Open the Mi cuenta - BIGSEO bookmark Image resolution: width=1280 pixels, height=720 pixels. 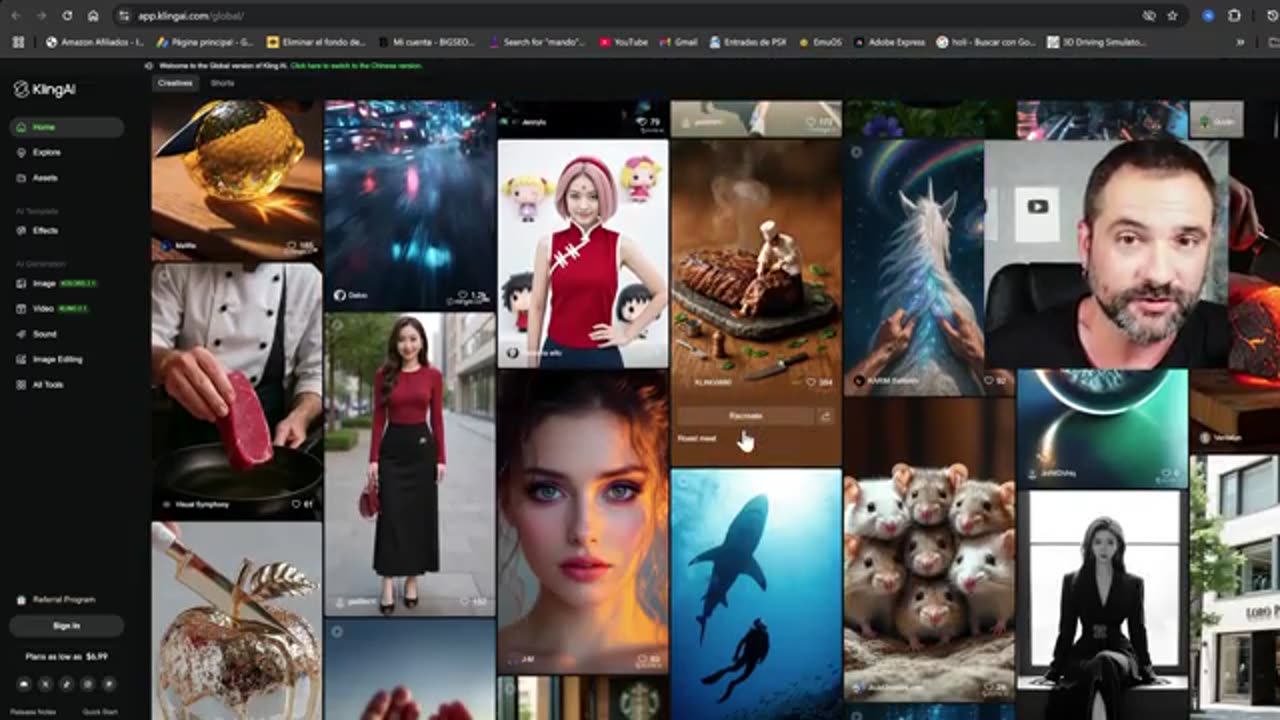427,42
